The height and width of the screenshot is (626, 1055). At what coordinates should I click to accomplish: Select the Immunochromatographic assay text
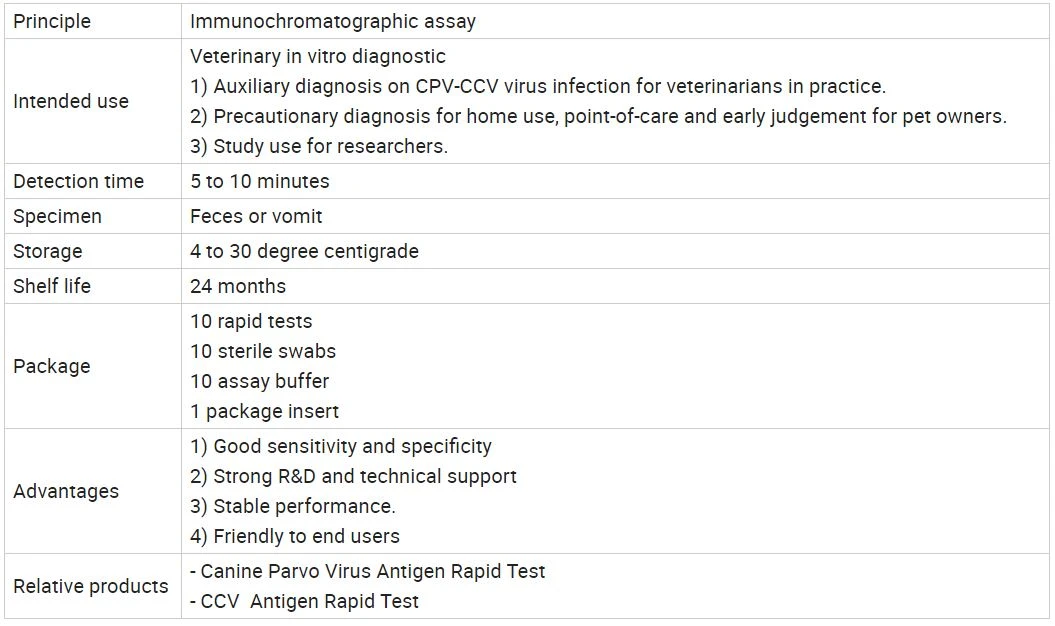click(332, 22)
